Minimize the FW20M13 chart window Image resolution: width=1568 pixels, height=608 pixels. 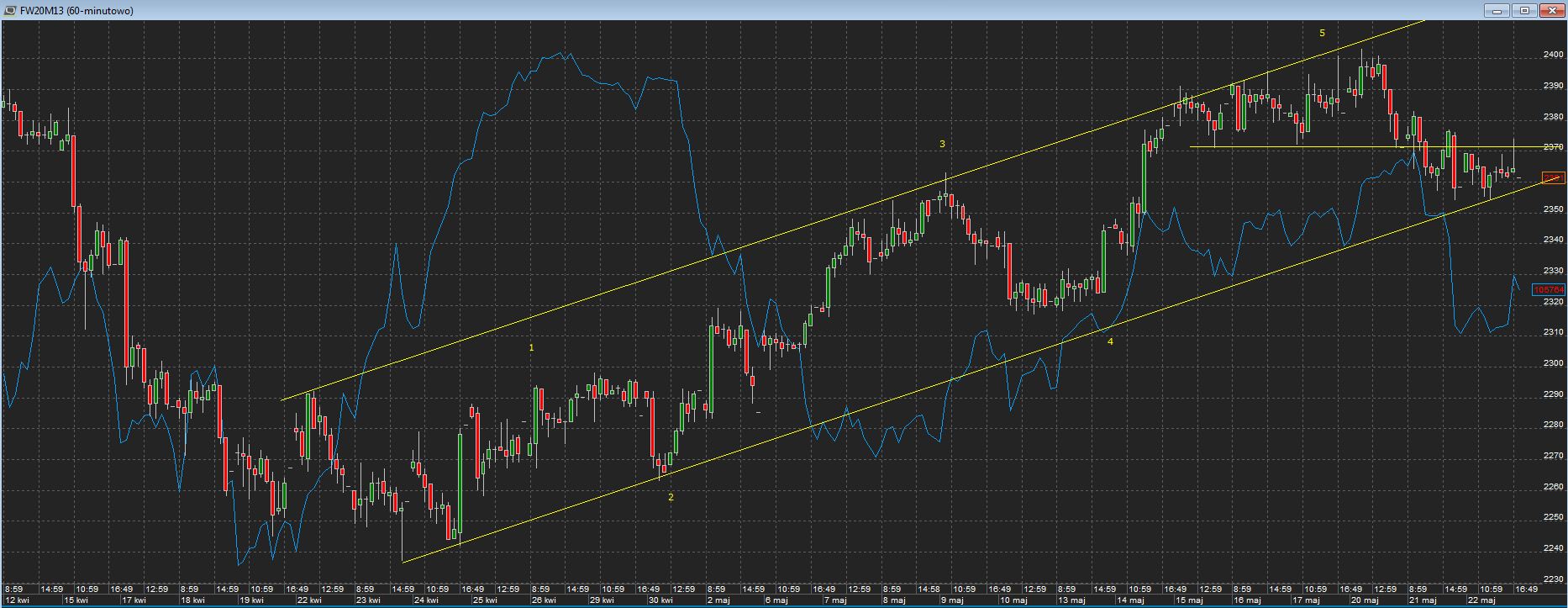click(1497, 10)
